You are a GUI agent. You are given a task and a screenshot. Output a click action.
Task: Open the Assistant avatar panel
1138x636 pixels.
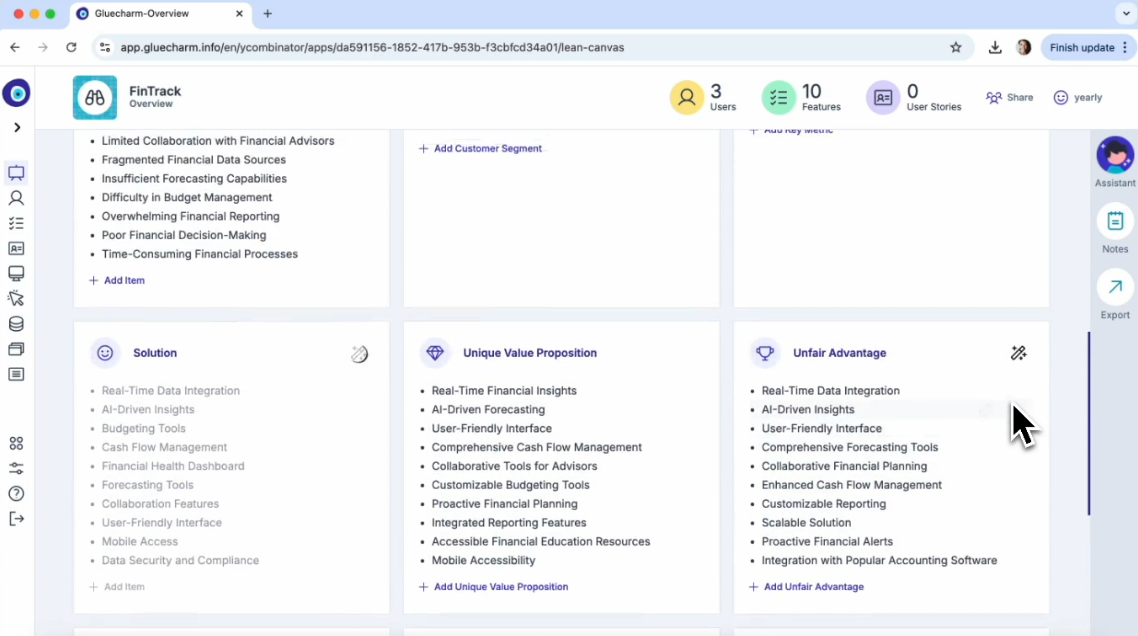pos(1114,156)
